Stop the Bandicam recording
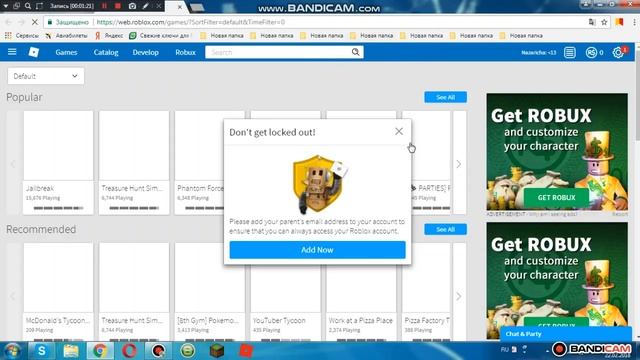 pos(118,6)
